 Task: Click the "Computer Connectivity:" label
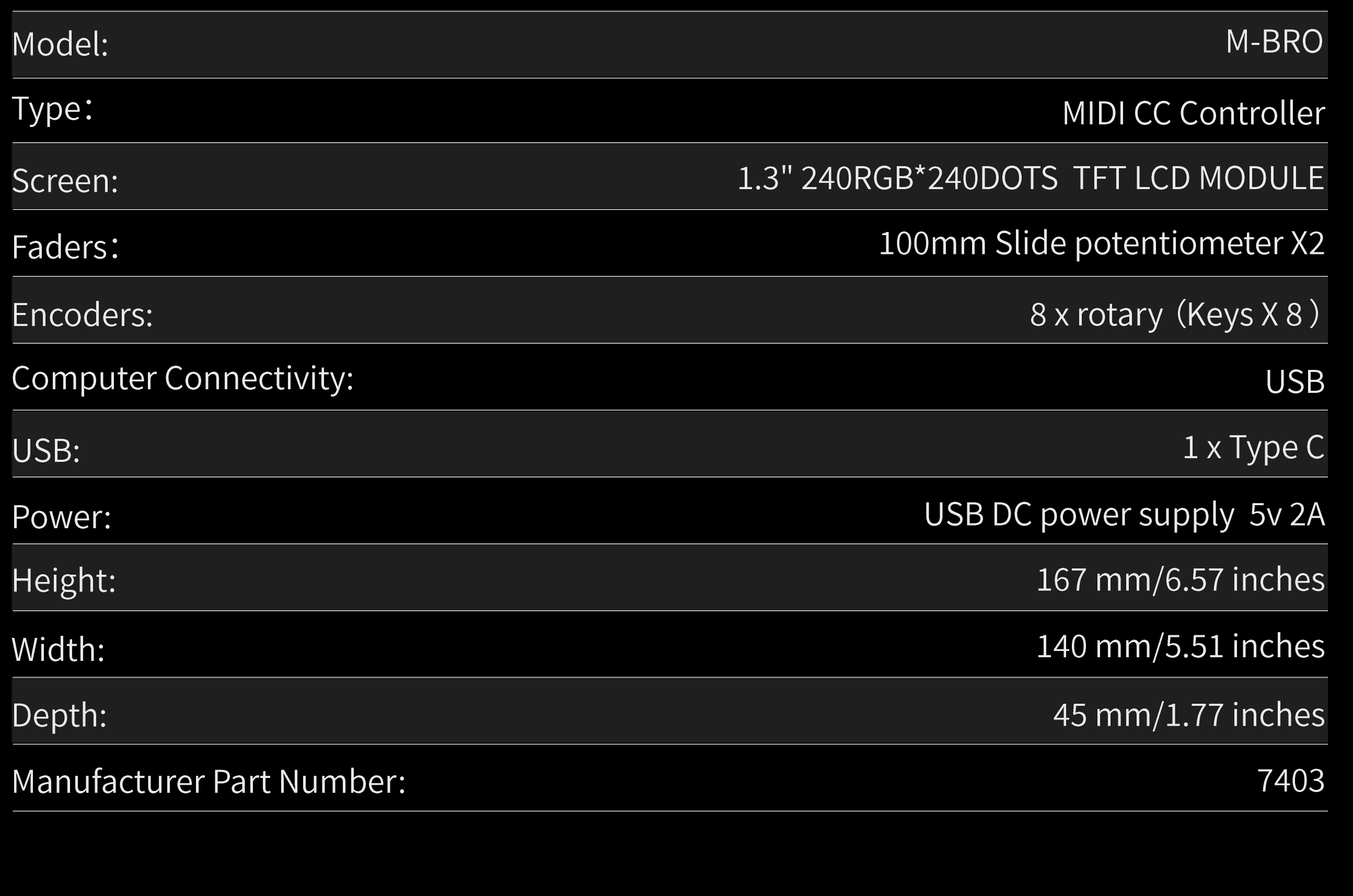pos(182,378)
